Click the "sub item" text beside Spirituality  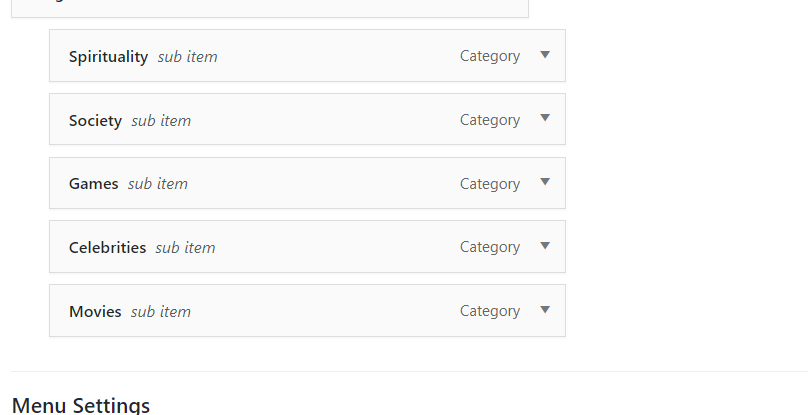click(187, 57)
